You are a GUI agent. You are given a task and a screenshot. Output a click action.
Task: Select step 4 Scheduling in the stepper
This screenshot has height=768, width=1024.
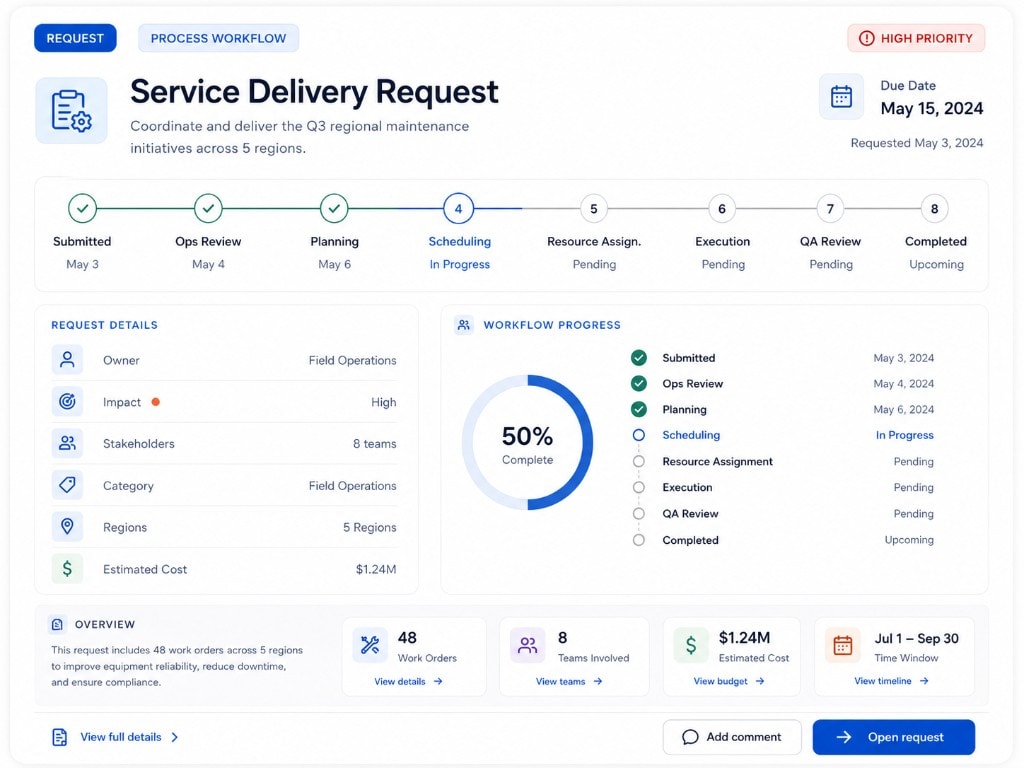point(458,208)
